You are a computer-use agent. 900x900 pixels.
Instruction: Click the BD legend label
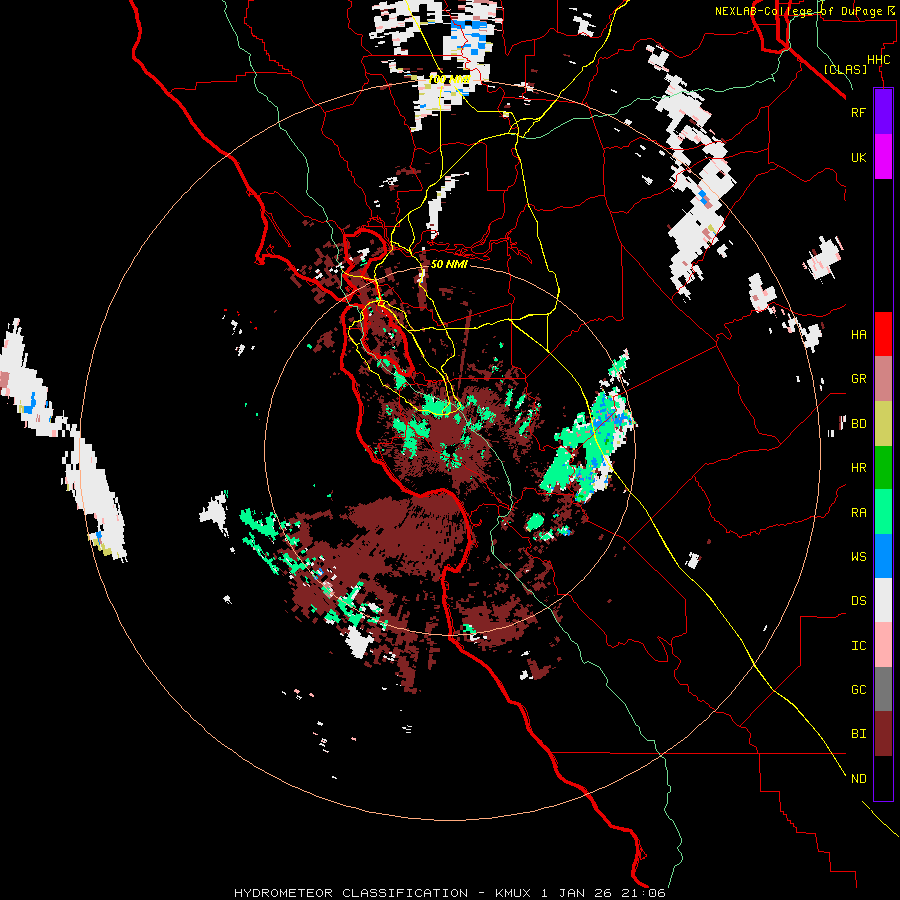[x=858, y=424]
